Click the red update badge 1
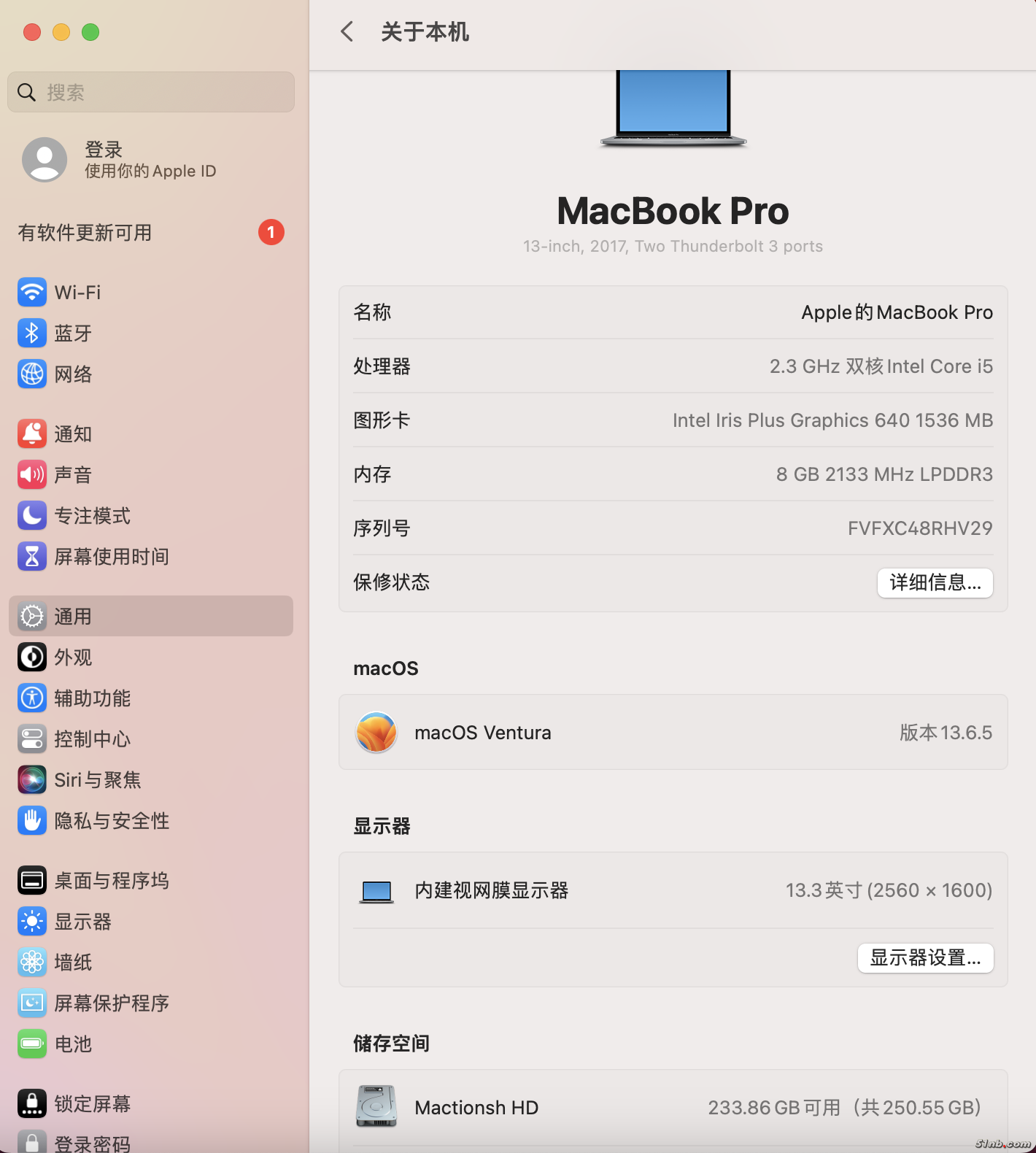This screenshot has height=1153, width=1036. point(271,233)
